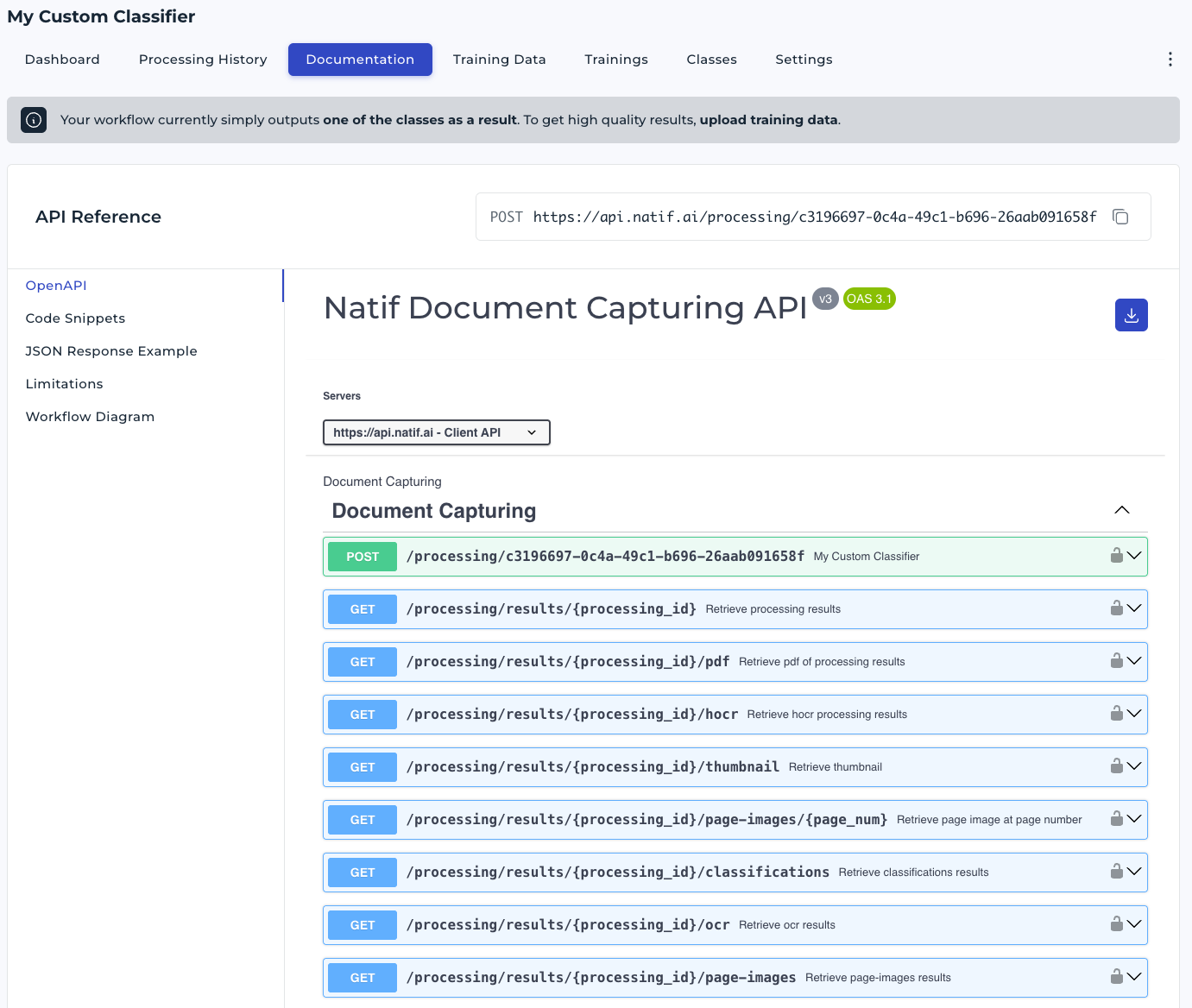Click GET badge for /ocr endpoint
This screenshot has height=1008, width=1192.
363,925
